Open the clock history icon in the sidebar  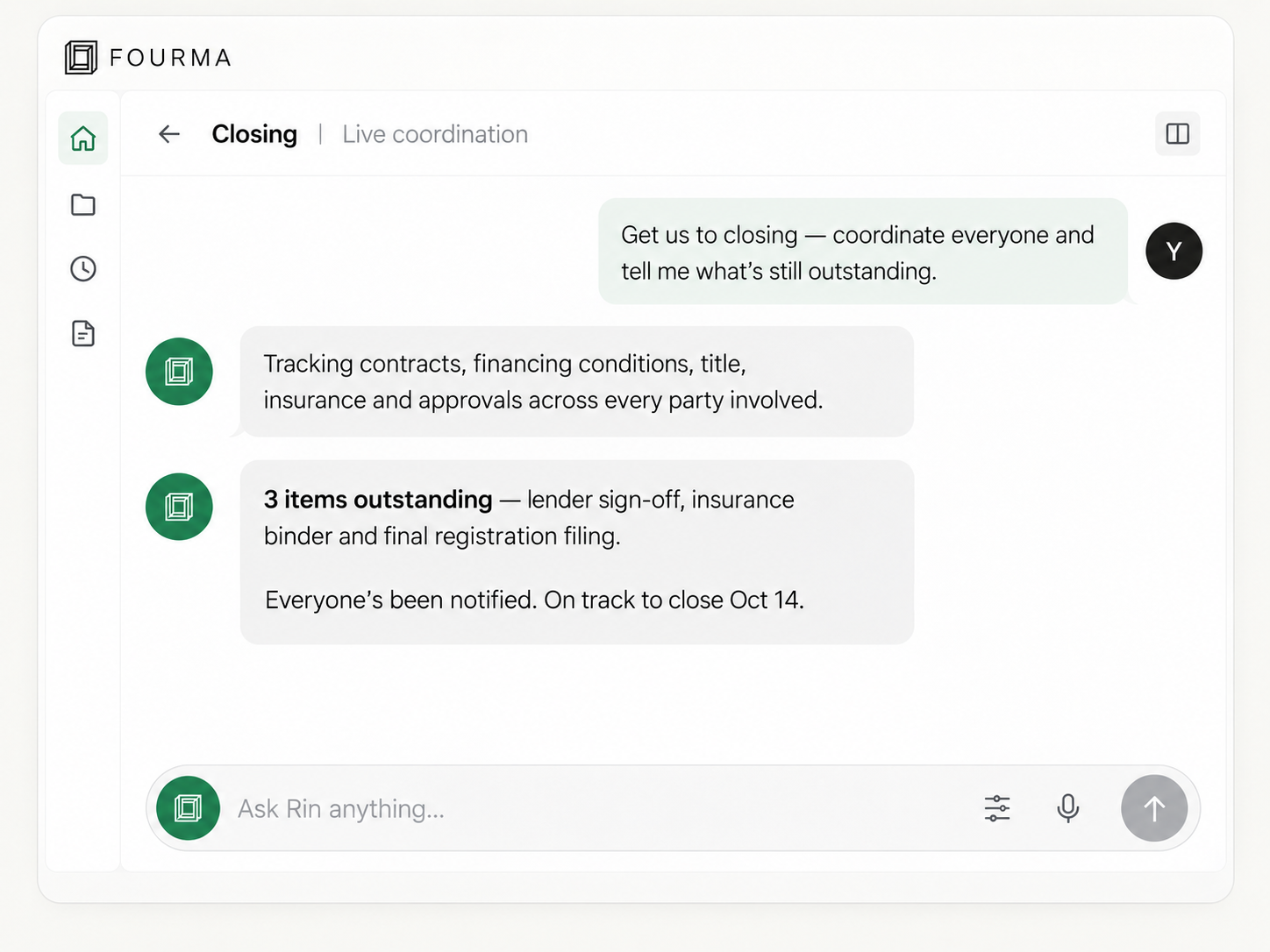tap(83, 268)
